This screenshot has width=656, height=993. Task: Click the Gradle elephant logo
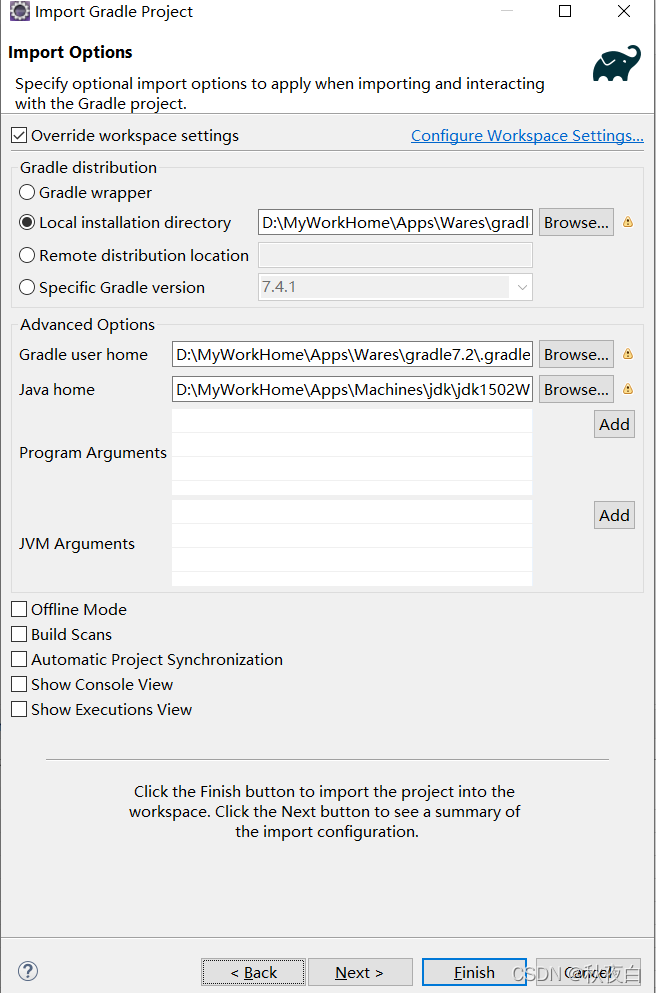click(617, 63)
